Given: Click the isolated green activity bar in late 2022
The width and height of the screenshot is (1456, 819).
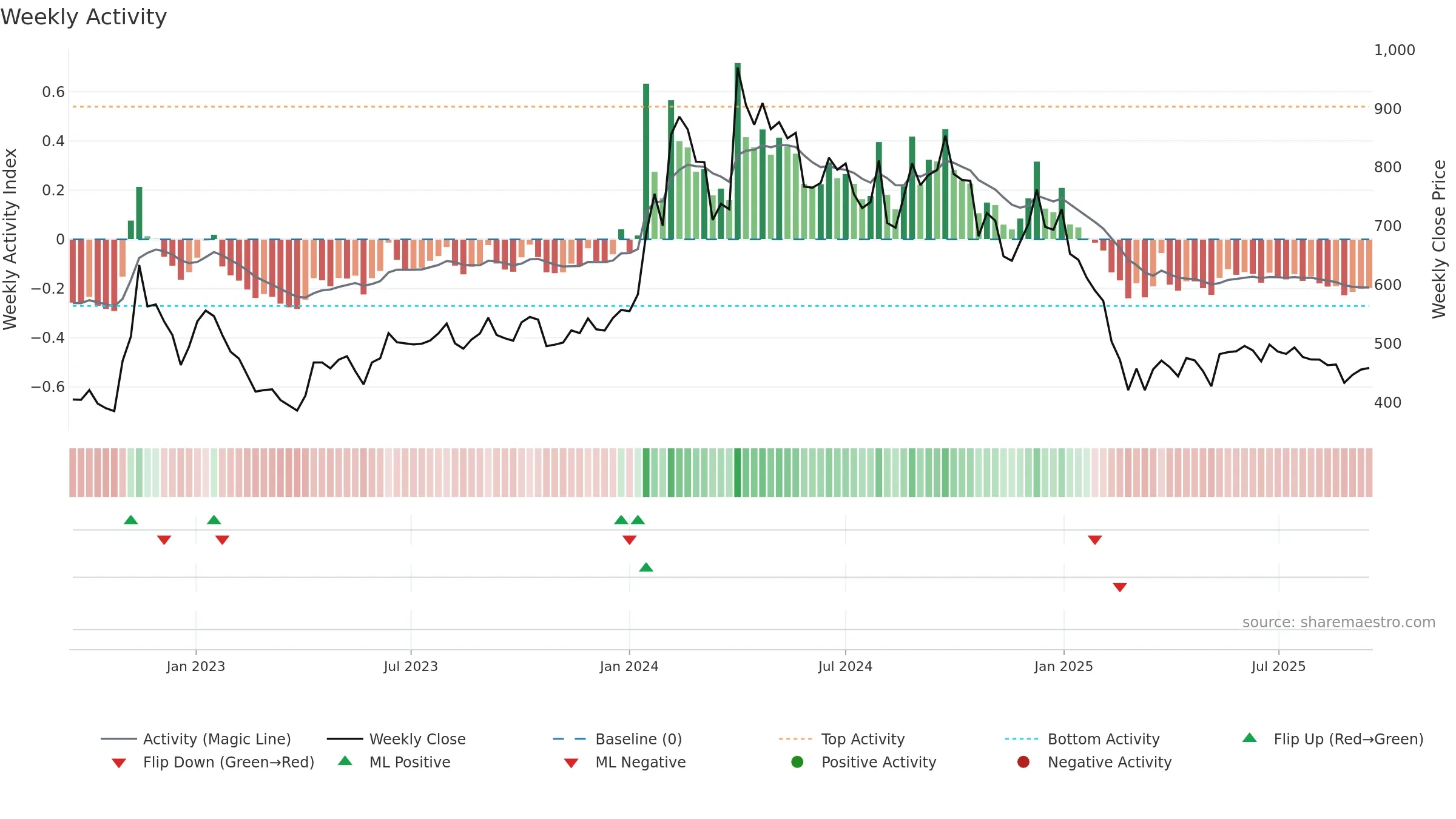Looking at the screenshot, I should pos(139,213).
